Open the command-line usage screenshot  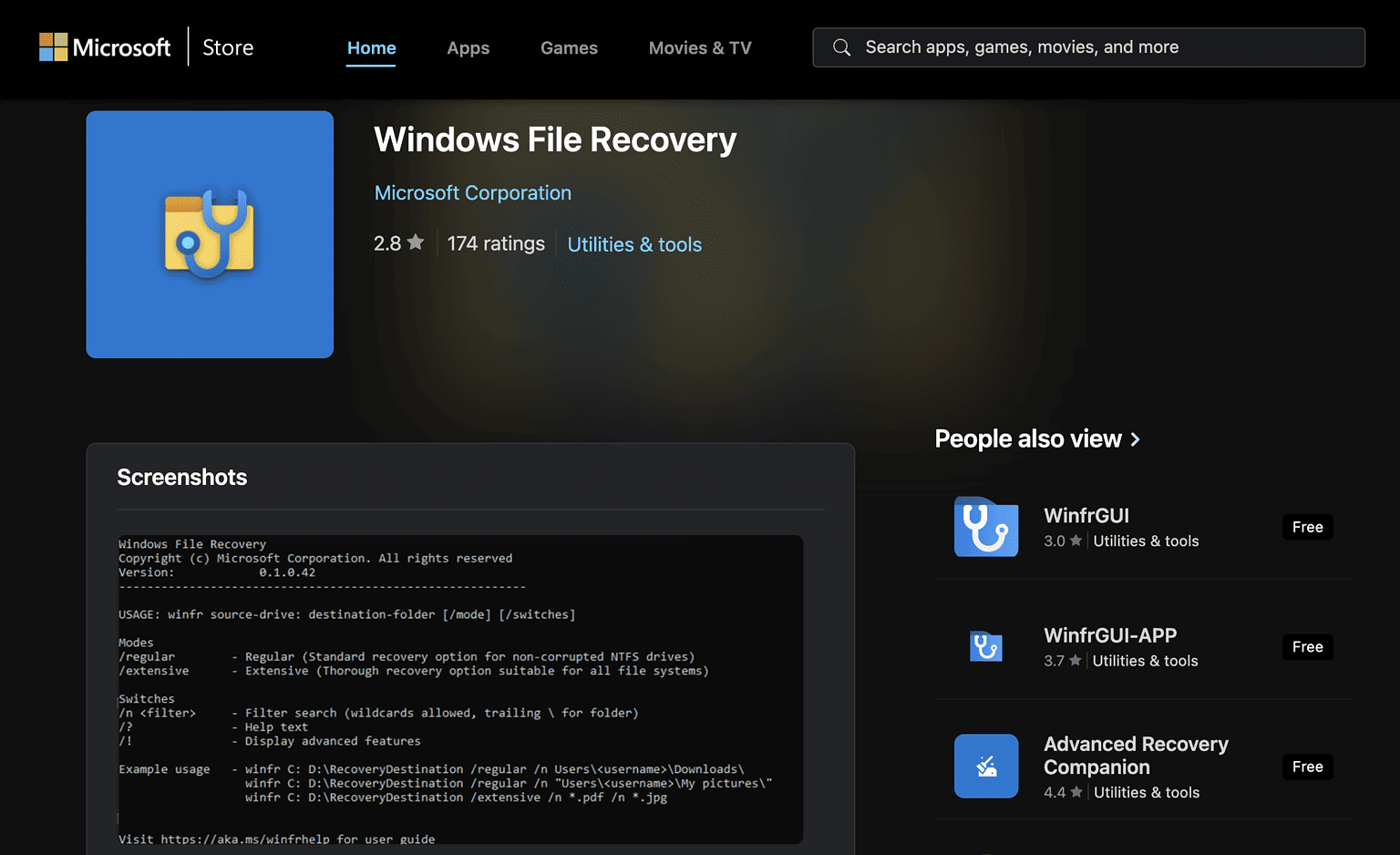pos(460,687)
